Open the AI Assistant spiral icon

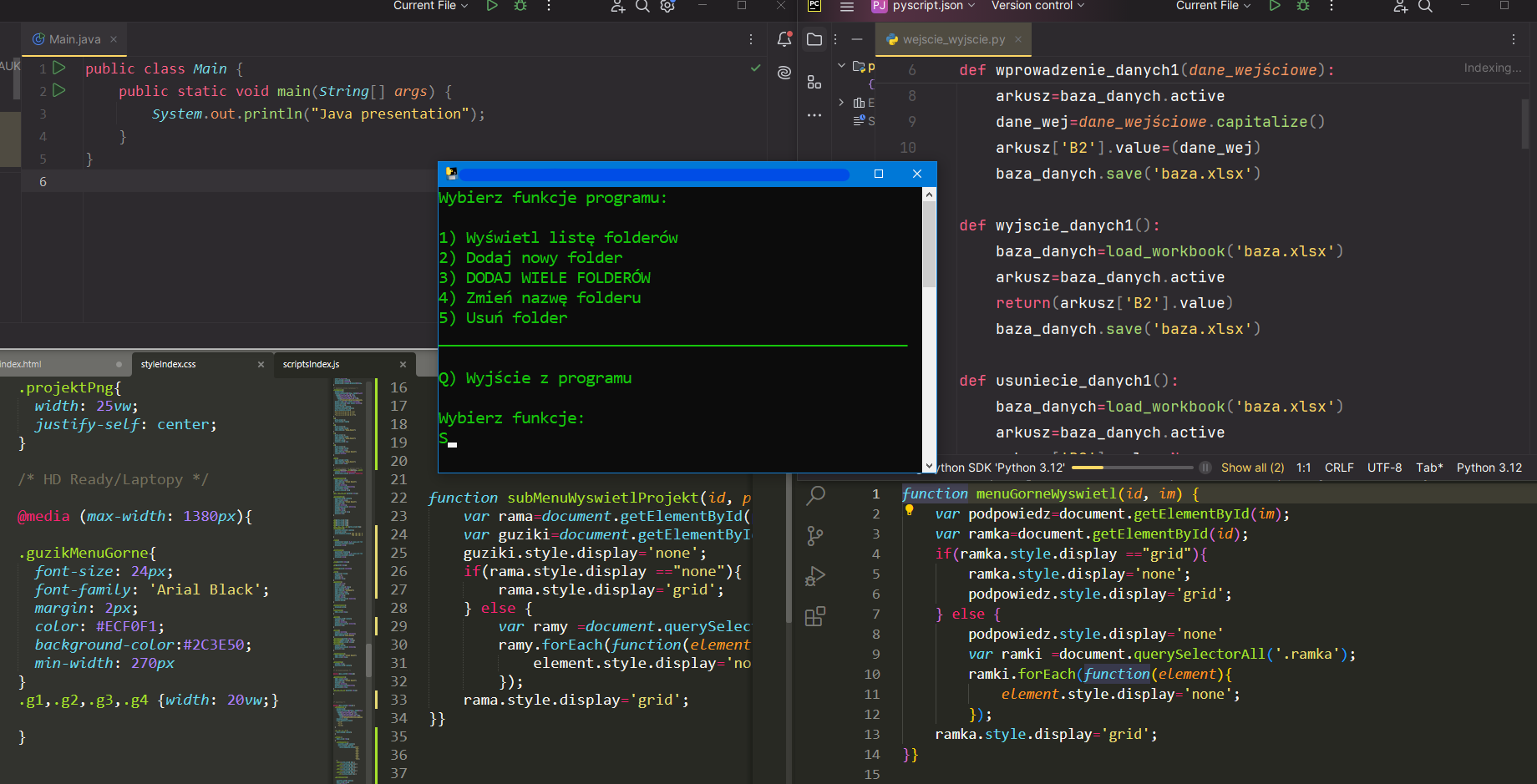tap(784, 73)
